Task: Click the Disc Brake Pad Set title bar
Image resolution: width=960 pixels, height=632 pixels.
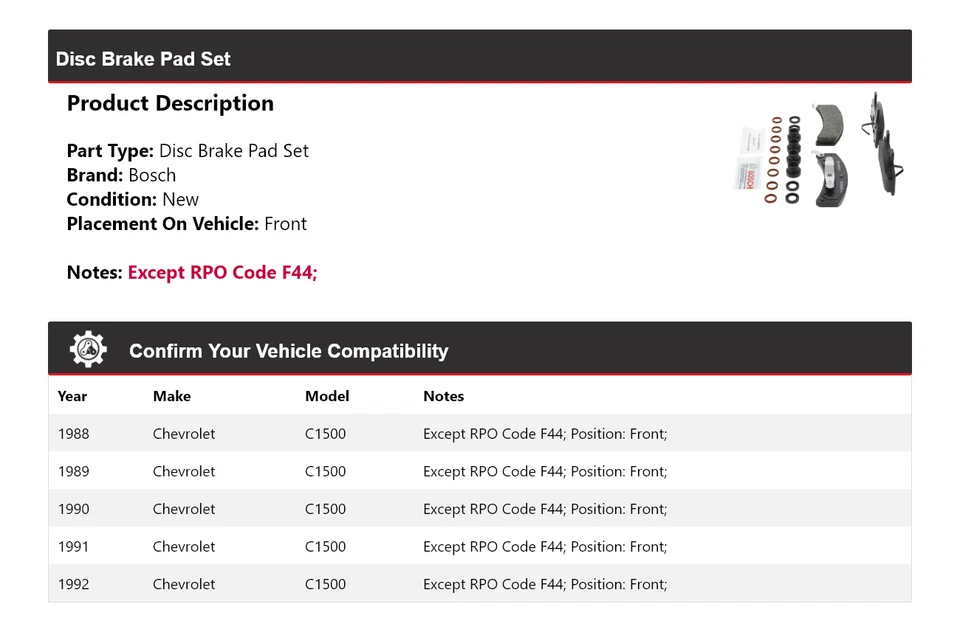Action: (x=143, y=59)
